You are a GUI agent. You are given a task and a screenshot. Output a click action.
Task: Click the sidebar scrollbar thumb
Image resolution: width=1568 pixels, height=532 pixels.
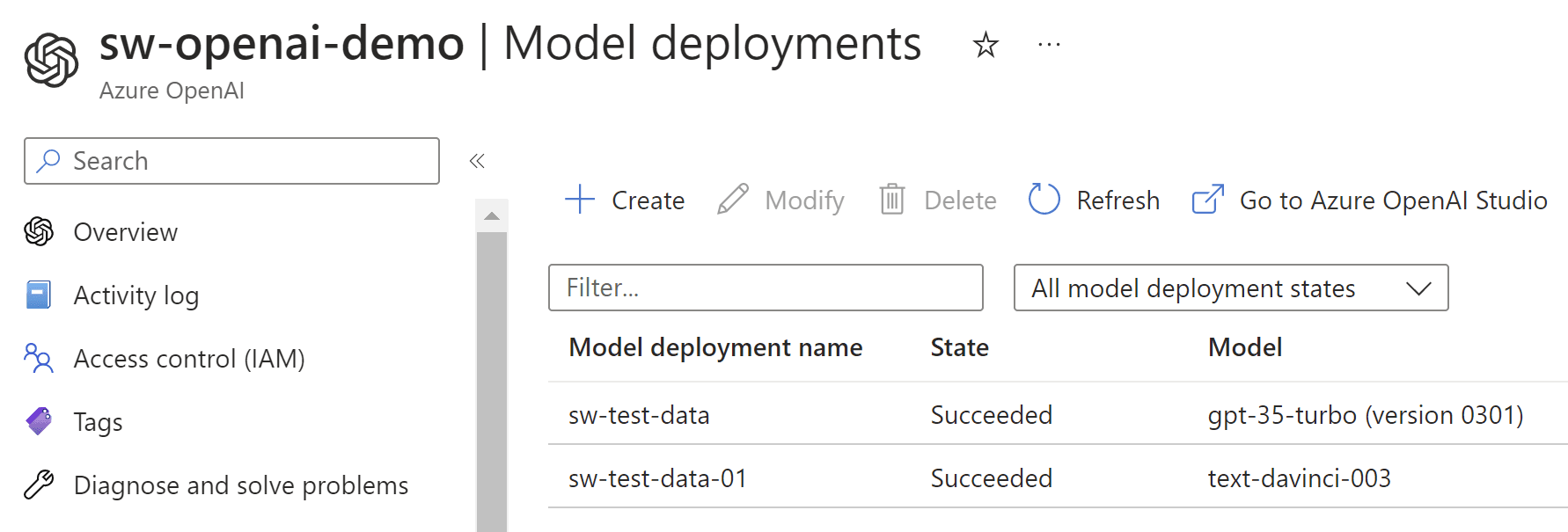[x=492, y=382]
